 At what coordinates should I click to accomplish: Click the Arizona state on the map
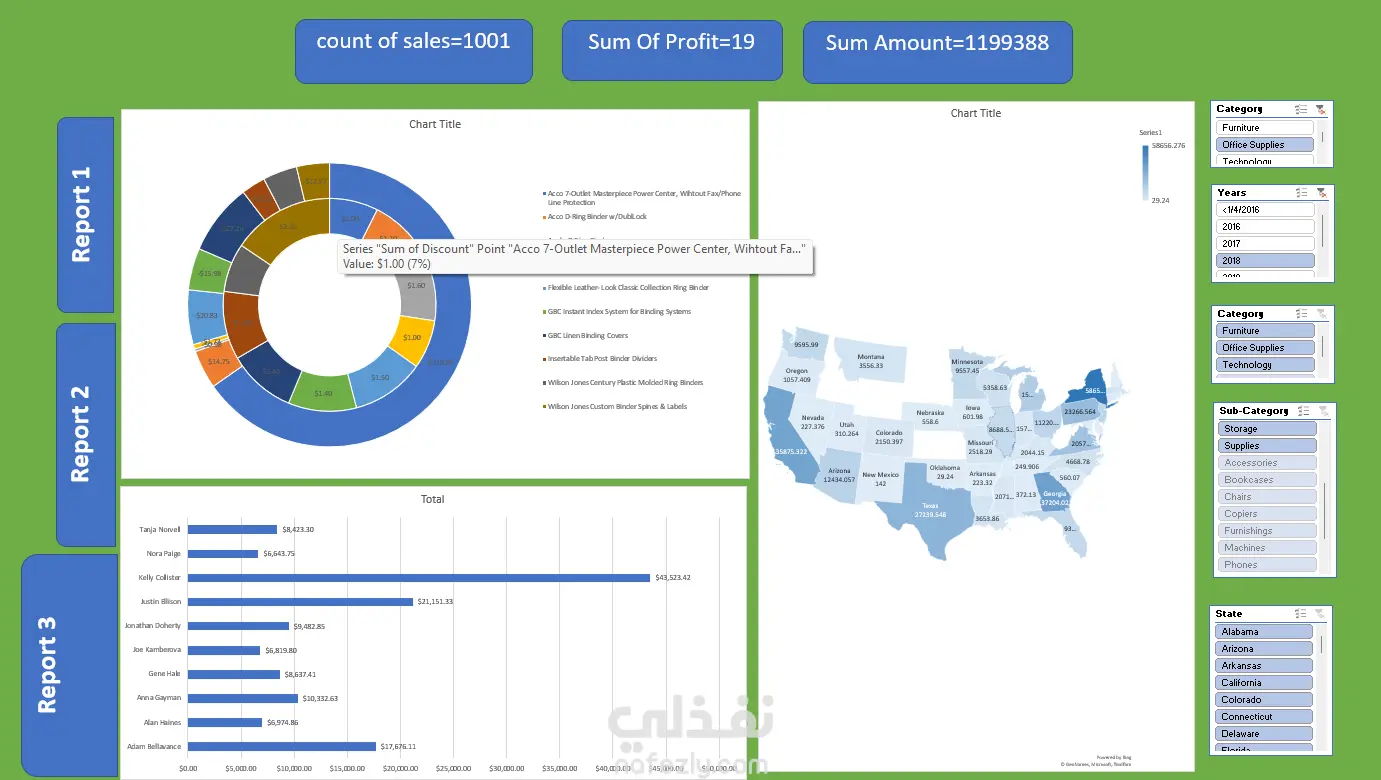coord(838,475)
